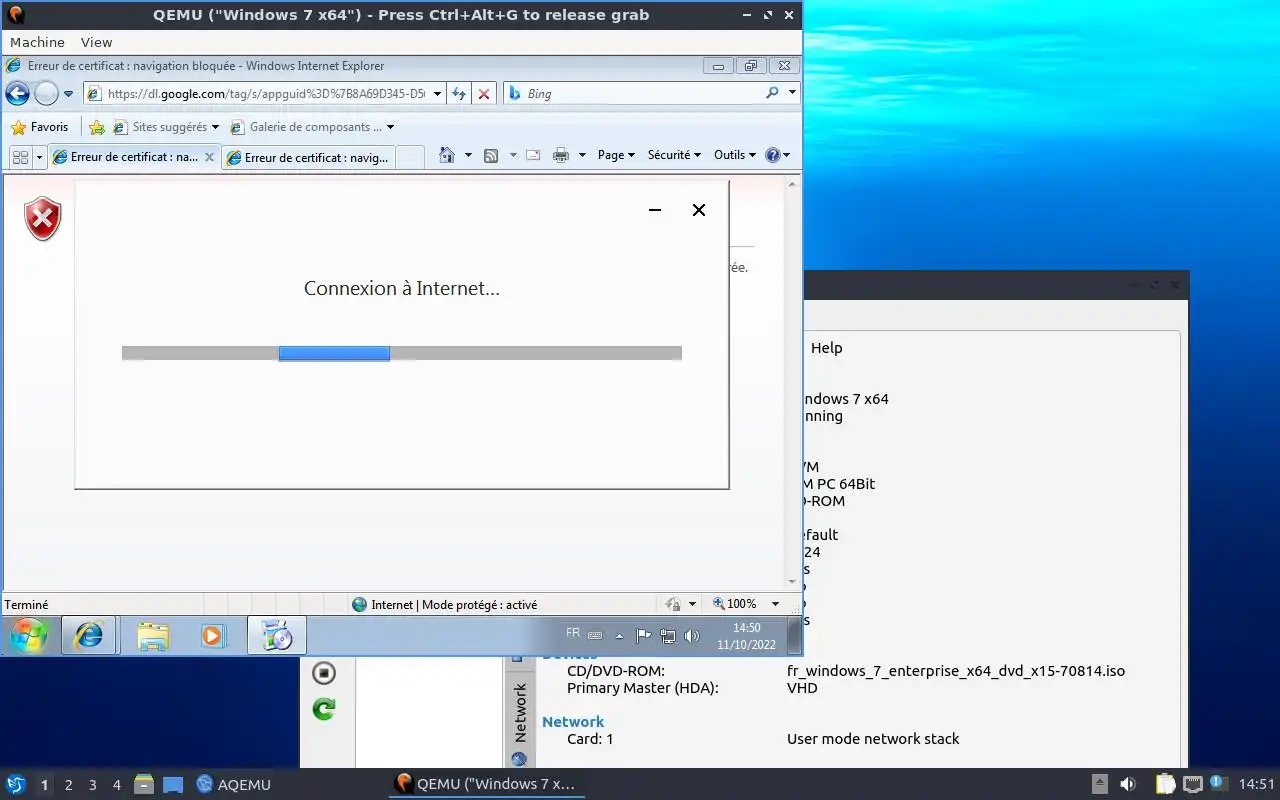This screenshot has width=1280, height=800.
Task: Open the QEMU View menu
Action: tap(96, 42)
